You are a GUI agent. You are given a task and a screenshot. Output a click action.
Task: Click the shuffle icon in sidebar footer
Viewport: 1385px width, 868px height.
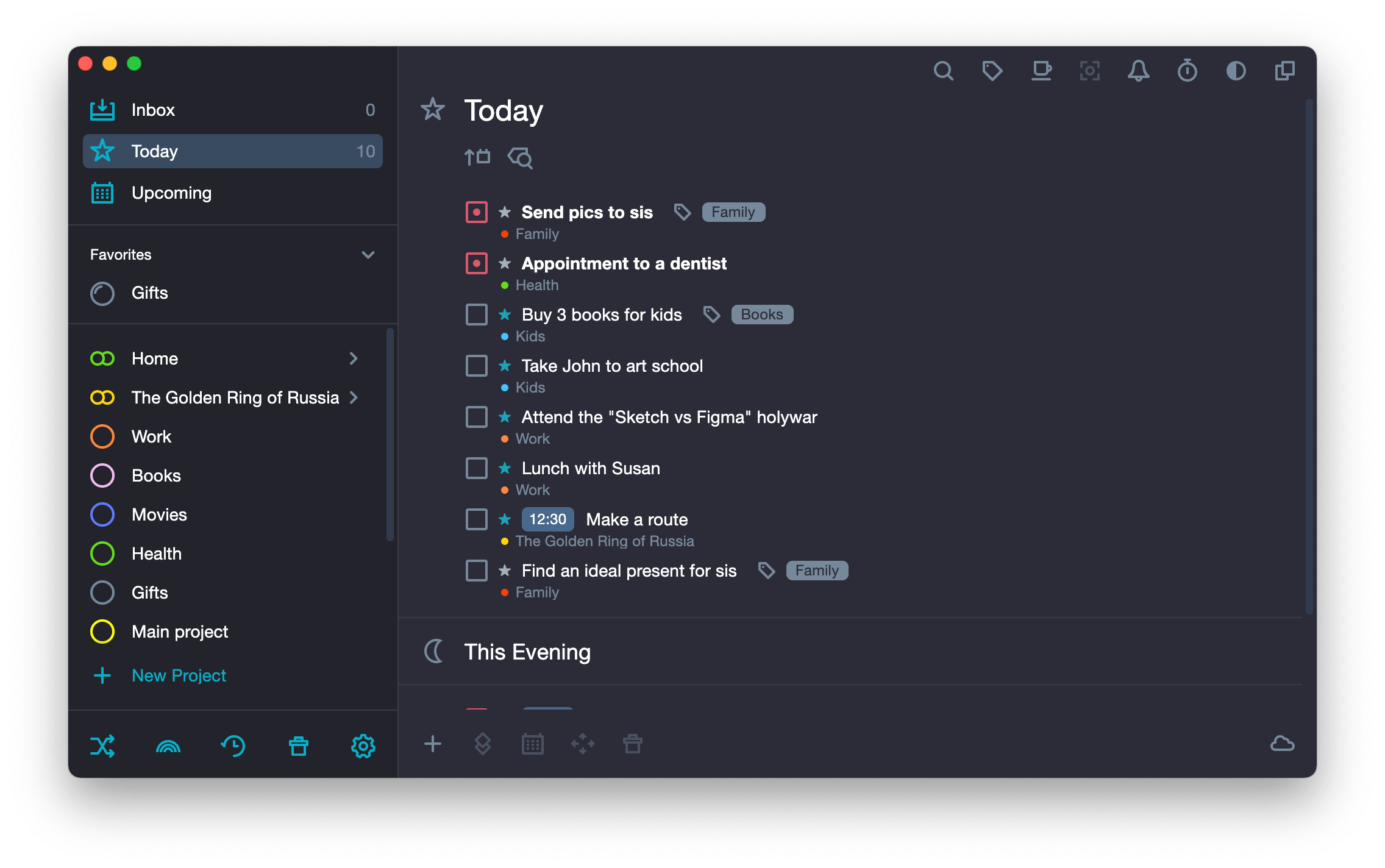102,745
